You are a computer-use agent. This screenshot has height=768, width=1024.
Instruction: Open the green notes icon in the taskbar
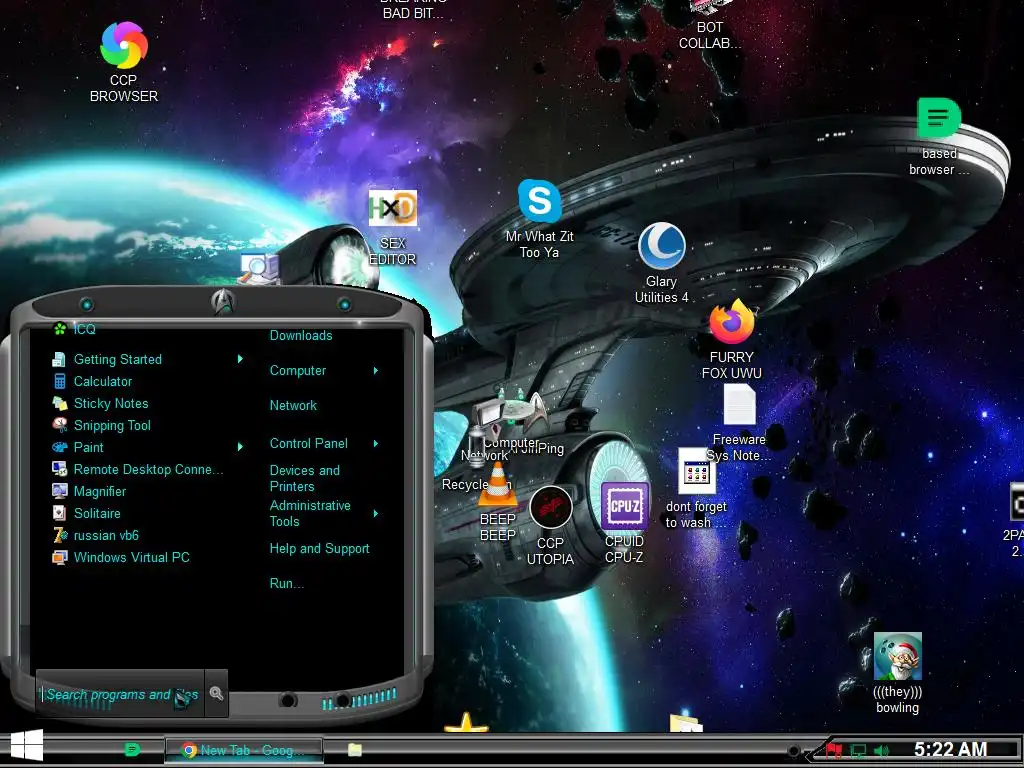click(131, 749)
